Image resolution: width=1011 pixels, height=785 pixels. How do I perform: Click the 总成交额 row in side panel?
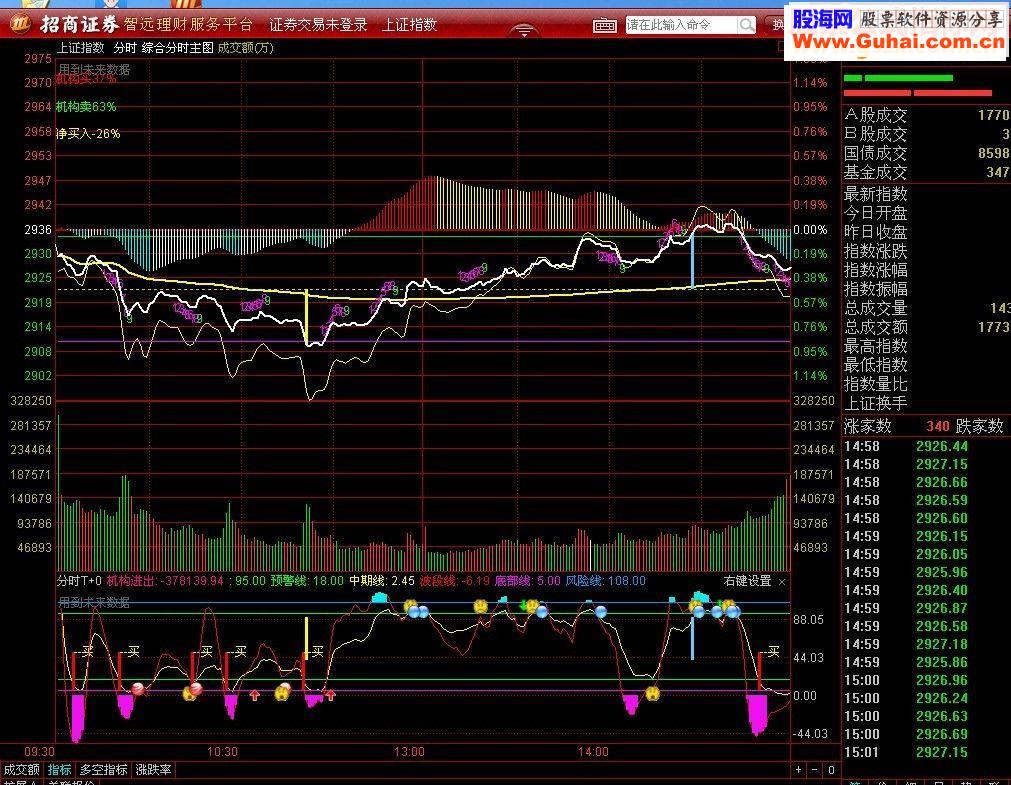(x=927, y=327)
